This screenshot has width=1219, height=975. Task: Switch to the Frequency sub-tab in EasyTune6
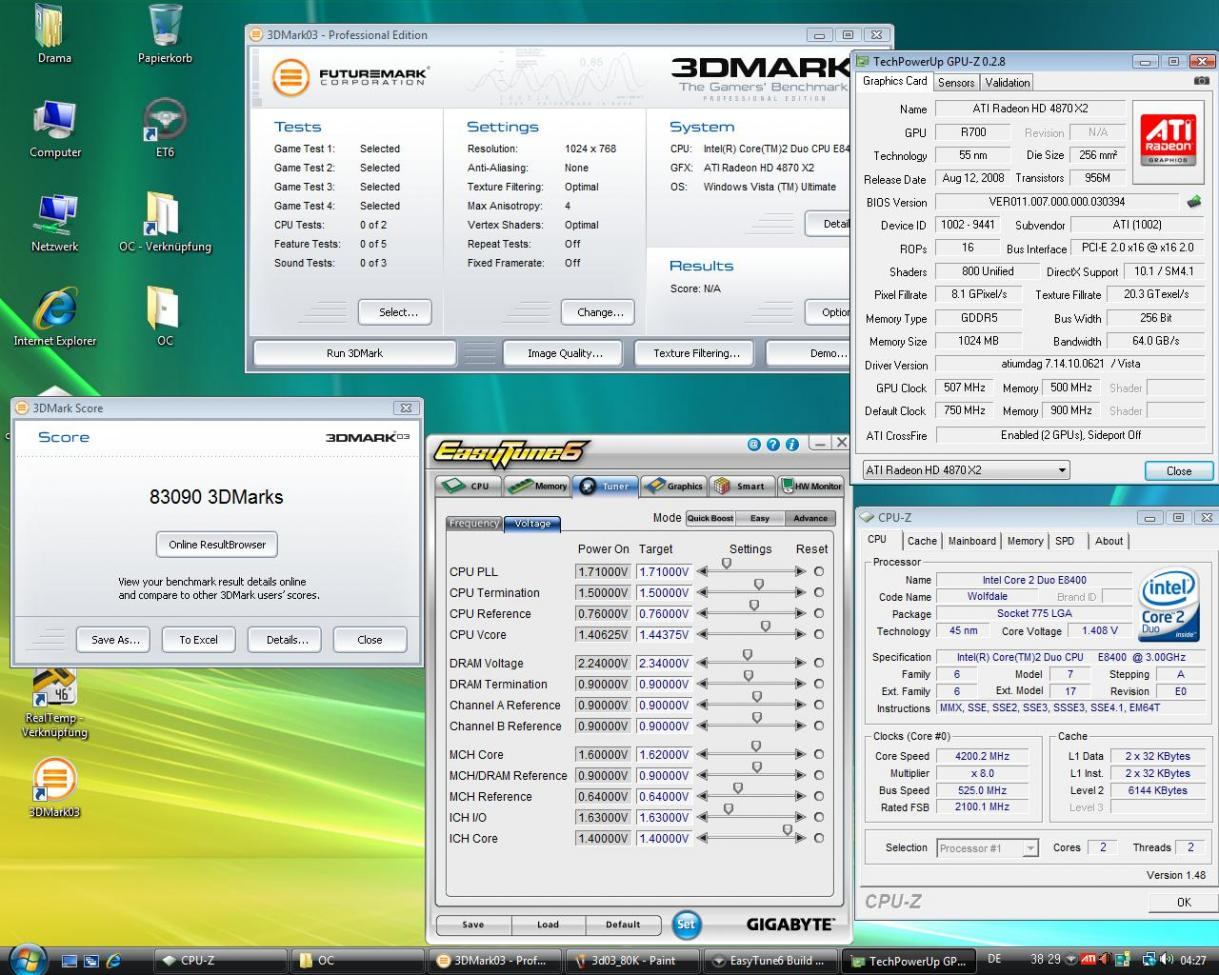[475, 524]
